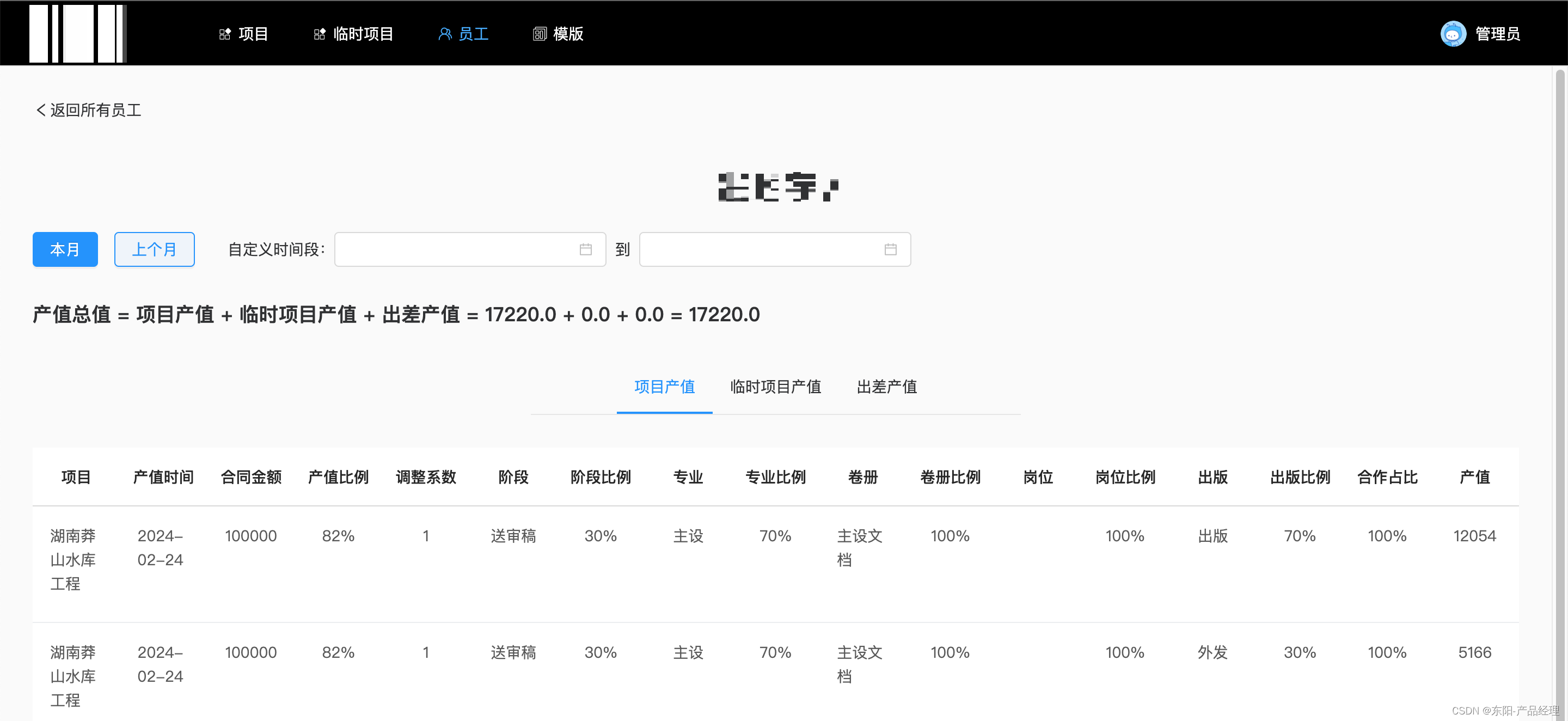Switch to 临时项目产值 tab
Viewport: 1568px width, 721px height.
coord(775,387)
